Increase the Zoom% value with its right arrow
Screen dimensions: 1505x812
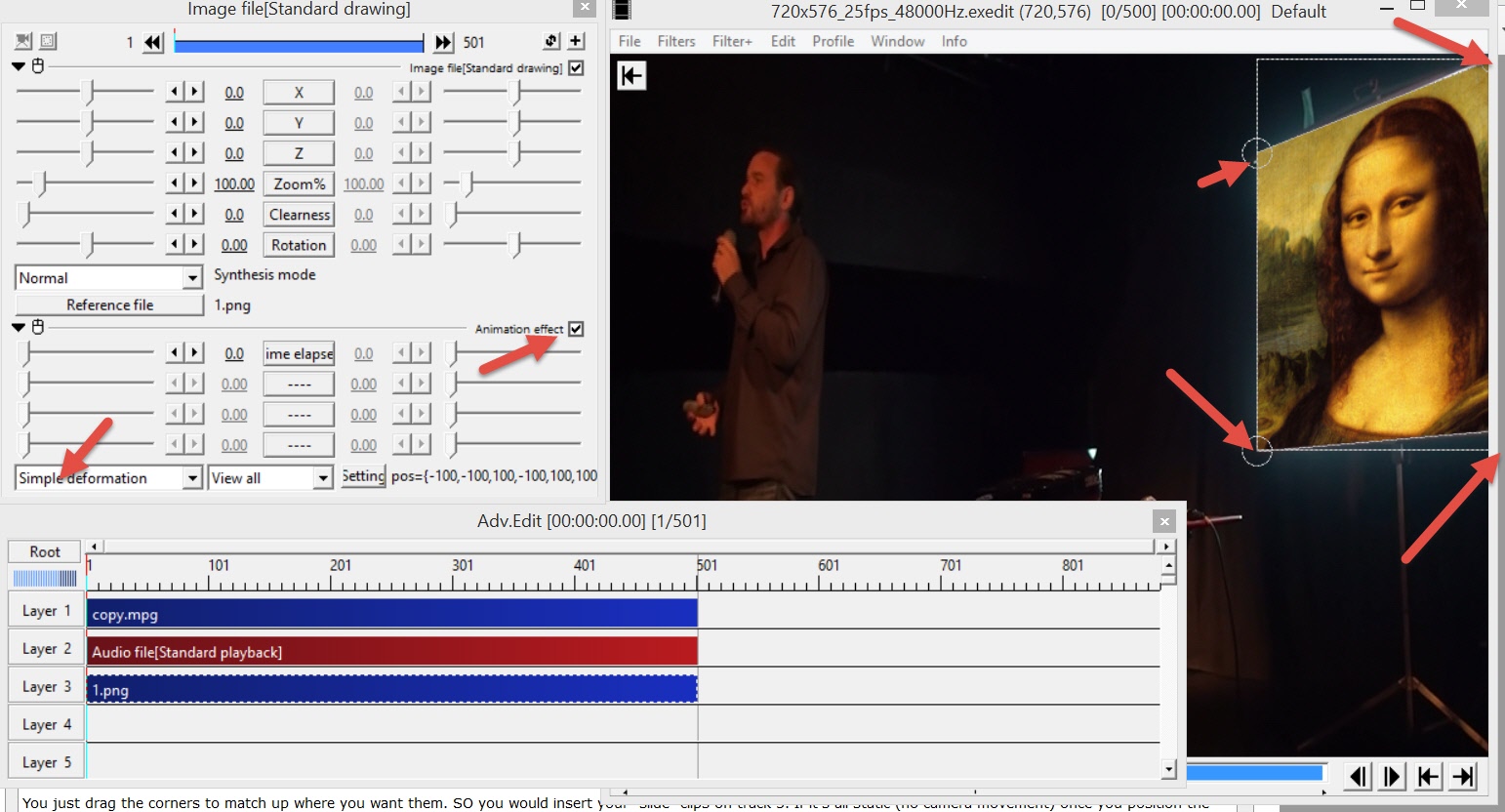(x=194, y=183)
